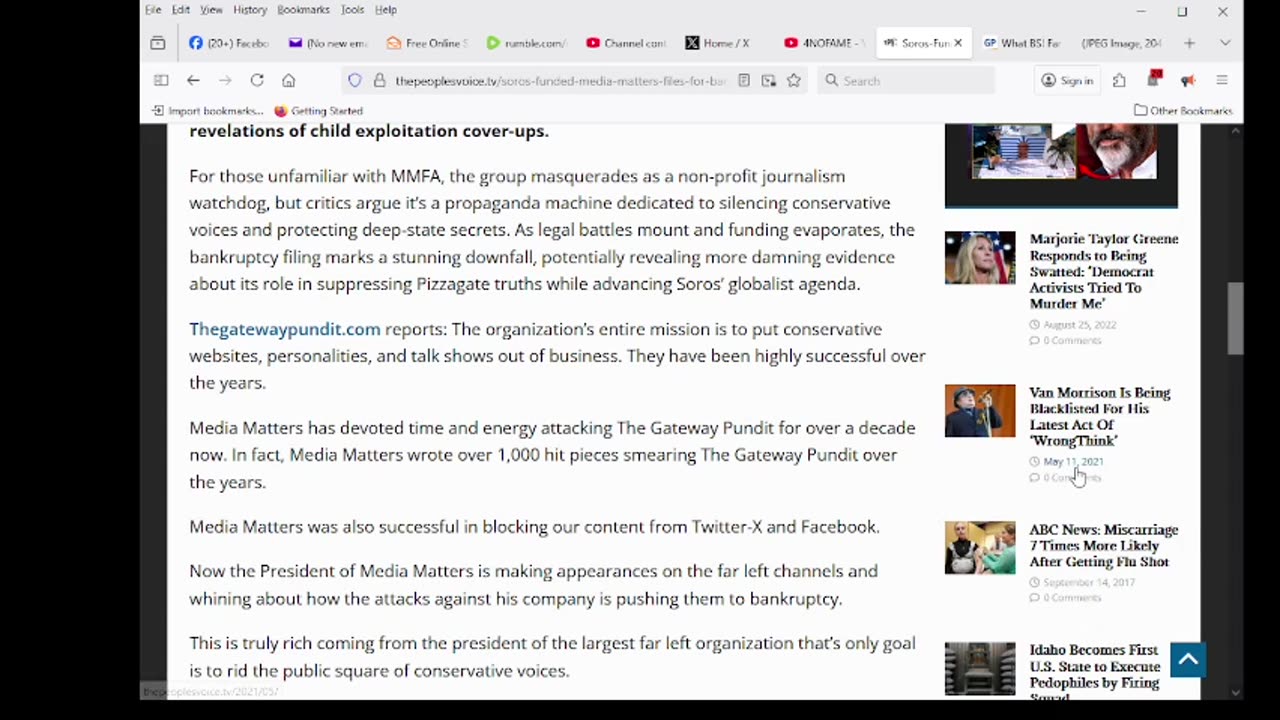Go to the browser home page
Screen dimensions: 1280x720
tap(289, 80)
